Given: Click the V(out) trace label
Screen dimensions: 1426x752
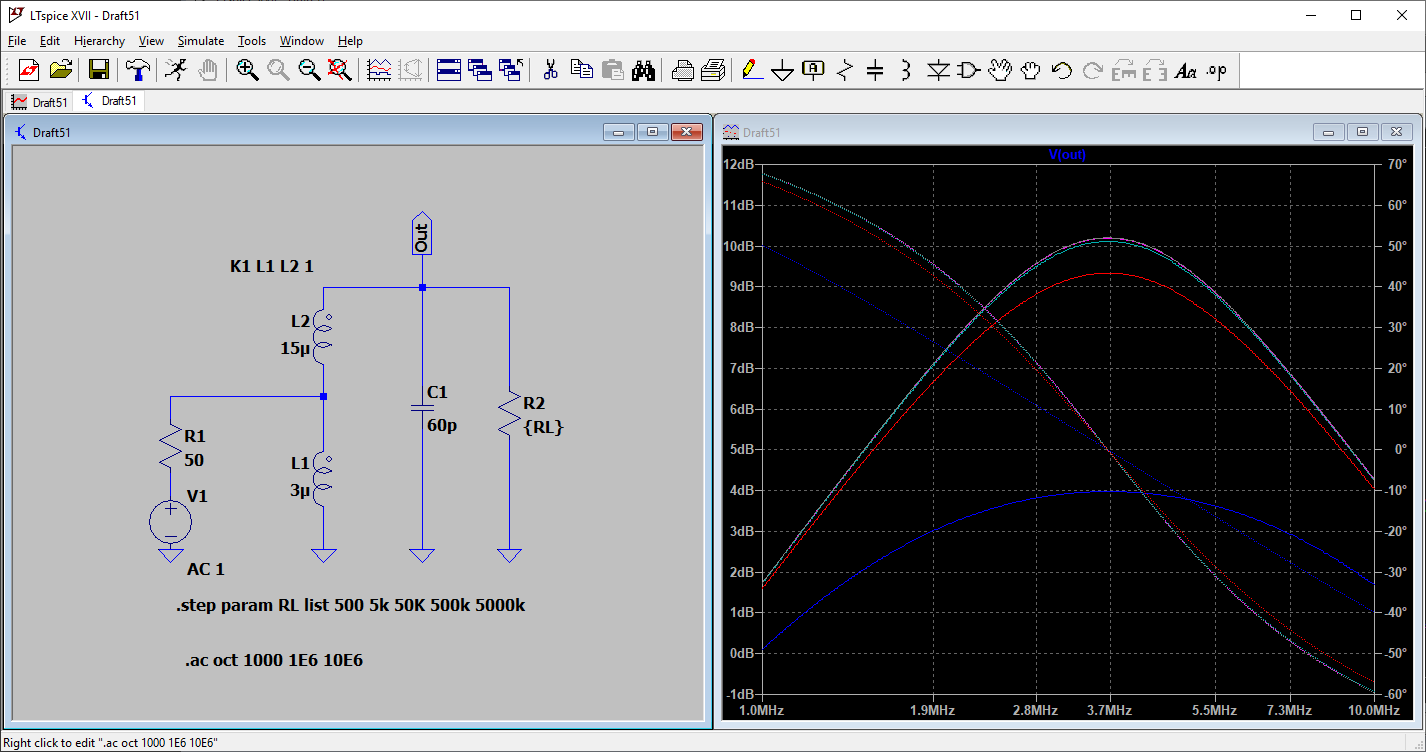Looking at the screenshot, I should coord(1066,155).
